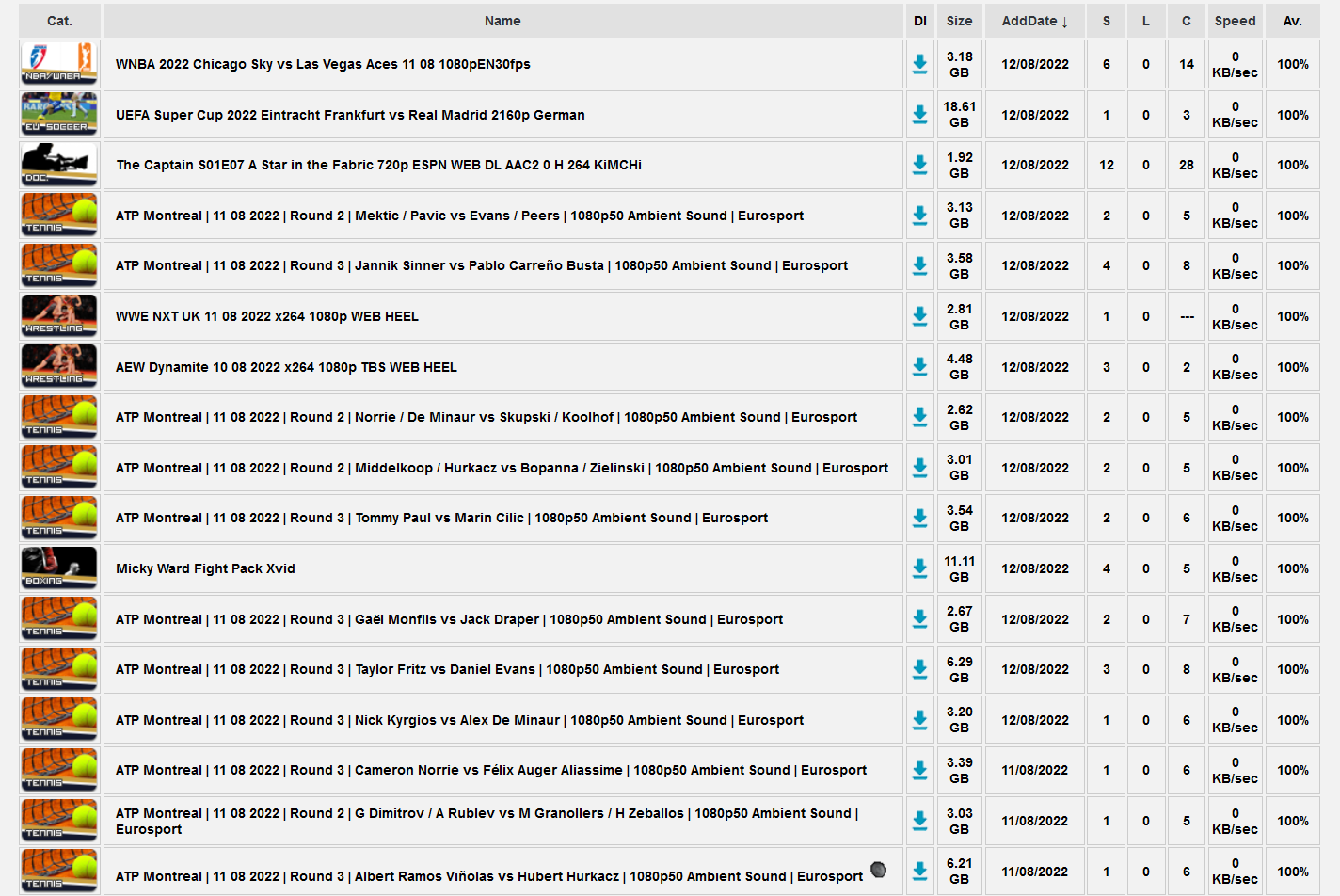Sort by the S seeders column

(1106, 21)
